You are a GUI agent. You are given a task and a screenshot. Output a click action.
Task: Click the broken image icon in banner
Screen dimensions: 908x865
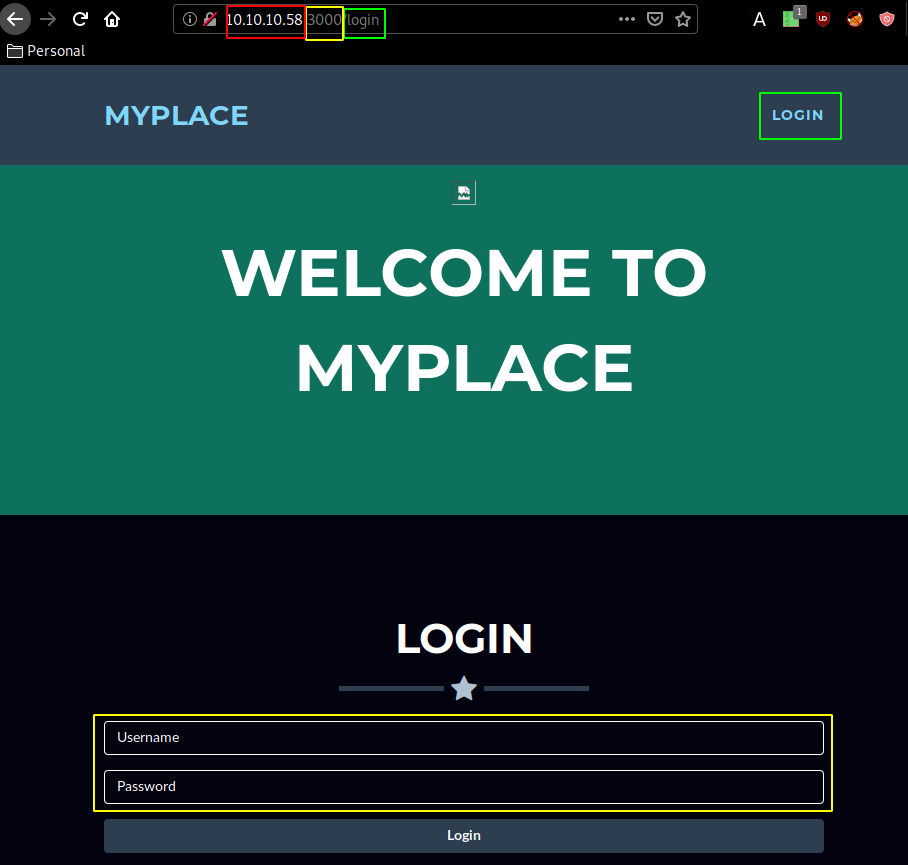point(464,193)
